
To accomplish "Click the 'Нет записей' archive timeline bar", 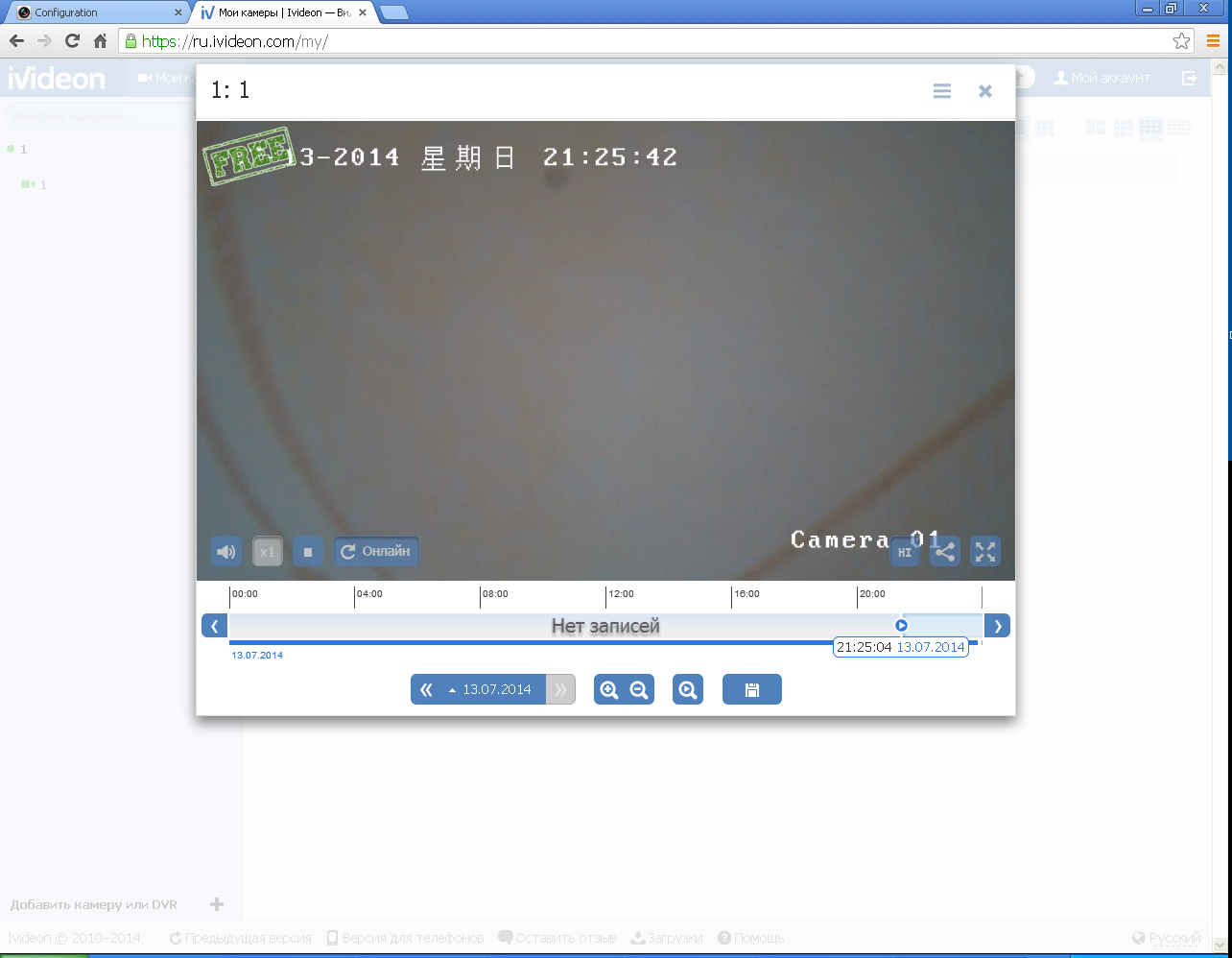I will 605,626.
